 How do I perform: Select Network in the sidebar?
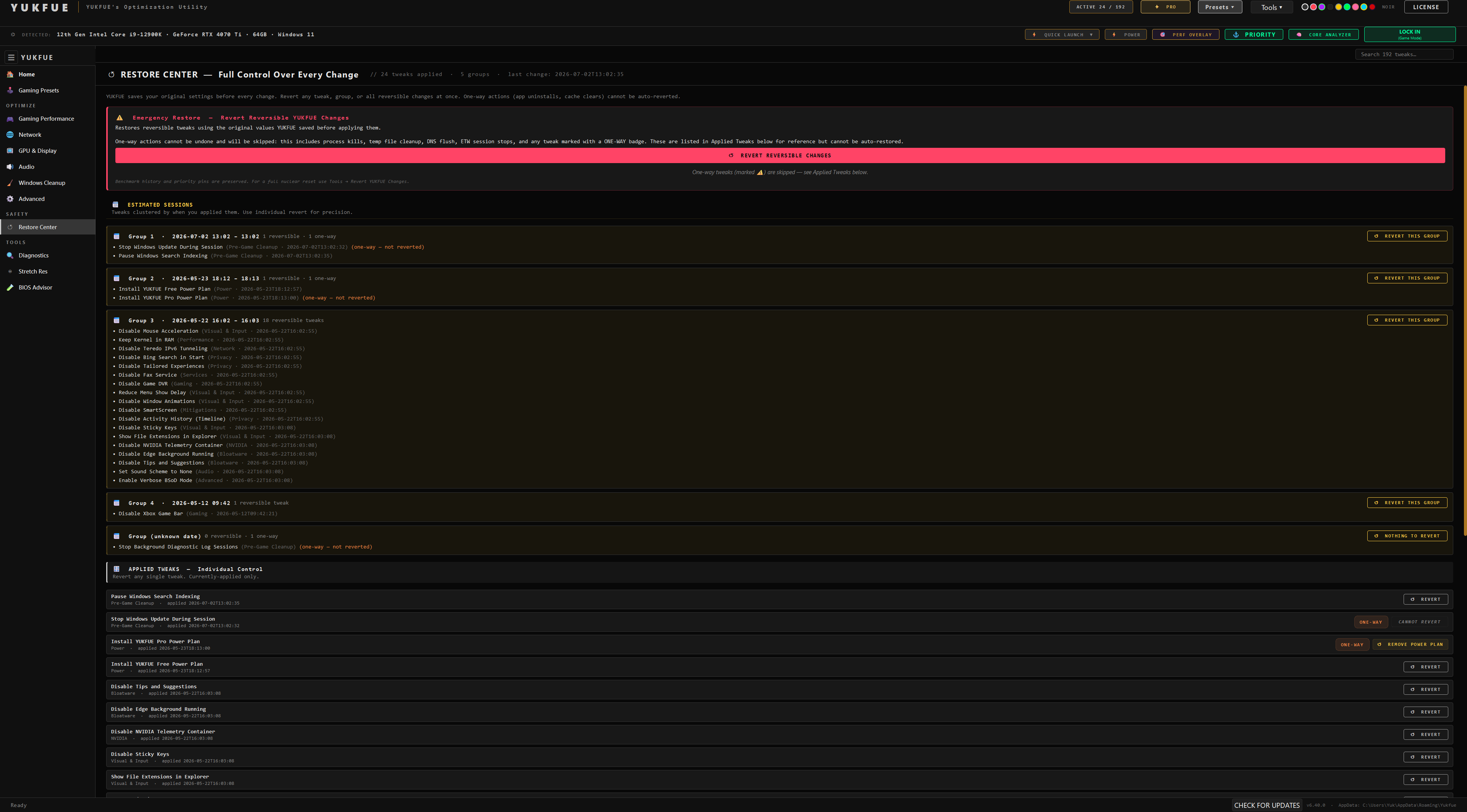[48, 135]
